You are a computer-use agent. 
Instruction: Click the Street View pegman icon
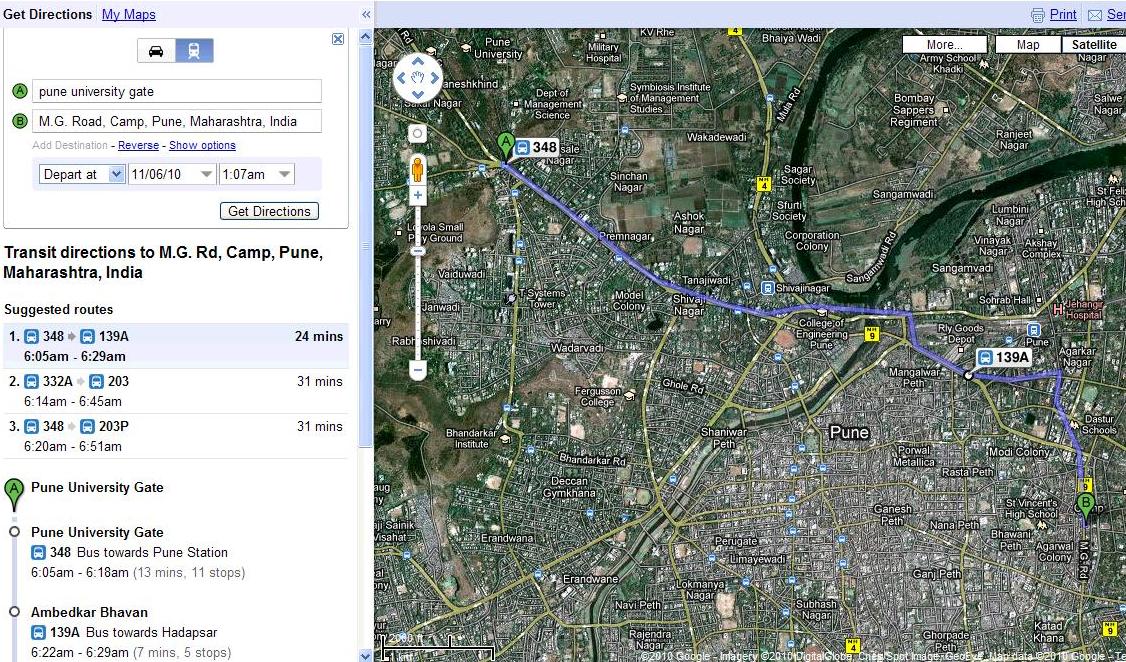pos(417,170)
